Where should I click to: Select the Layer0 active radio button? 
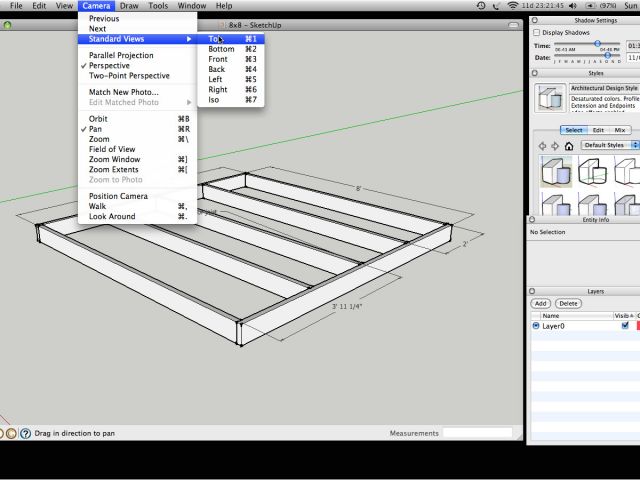tap(536, 326)
